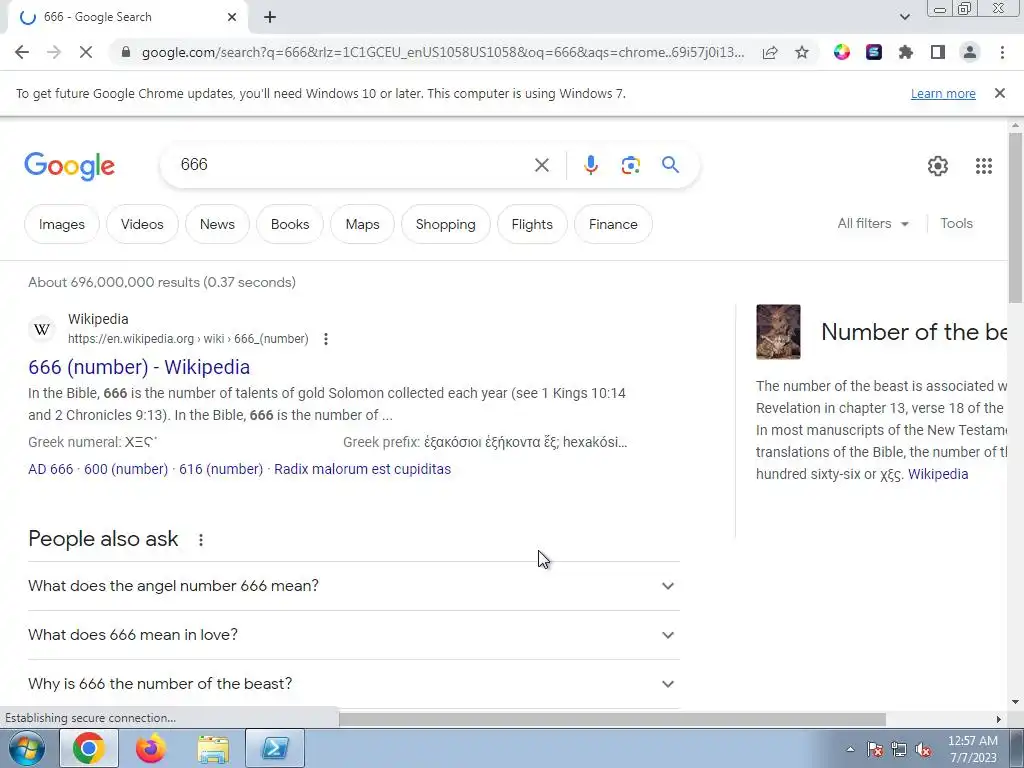This screenshot has height=768, width=1024.
Task: Search by voice microphone
Action: click(590, 165)
